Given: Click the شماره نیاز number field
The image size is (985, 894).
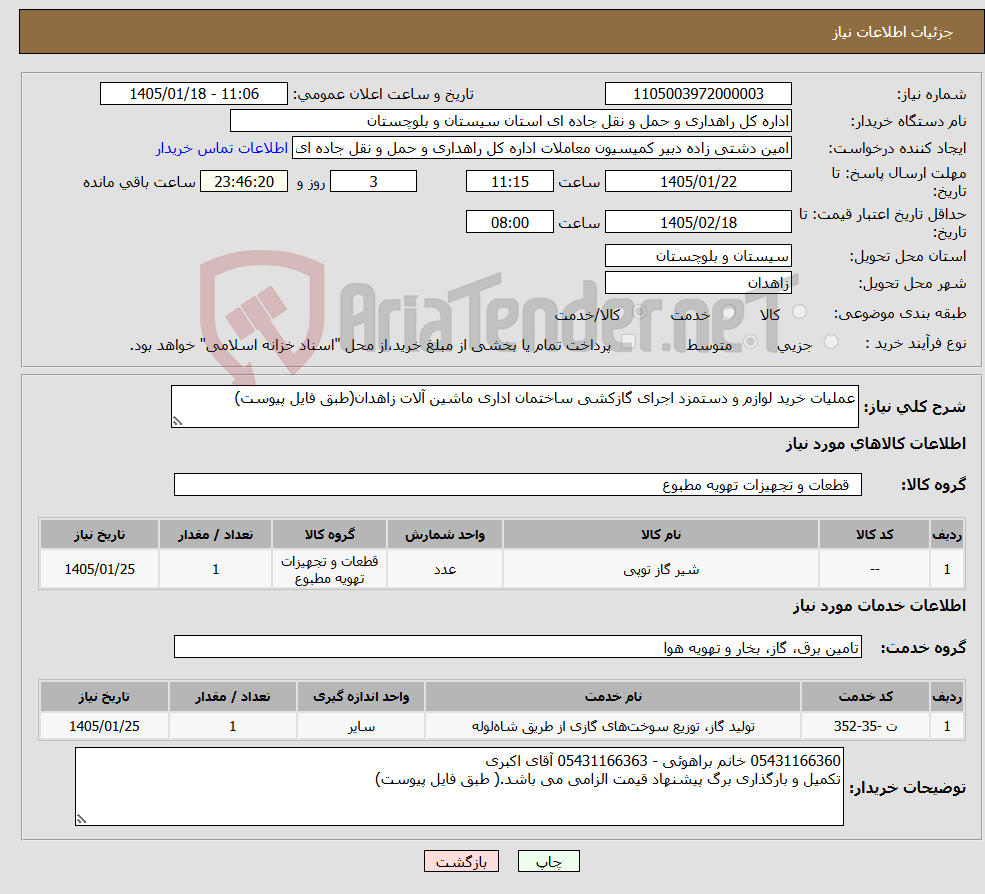Looking at the screenshot, I should pyautogui.click(x=698, y=94).
